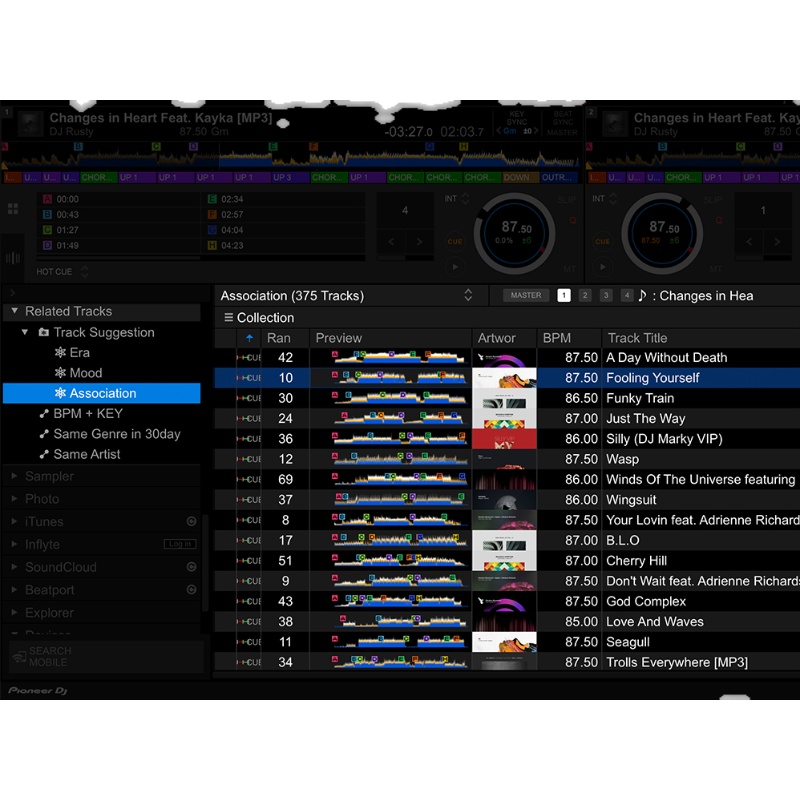The width and height of the screenshot is (800, 800).
Task: Collapse the Track Suggestion folder
Action: click(24, 332)
